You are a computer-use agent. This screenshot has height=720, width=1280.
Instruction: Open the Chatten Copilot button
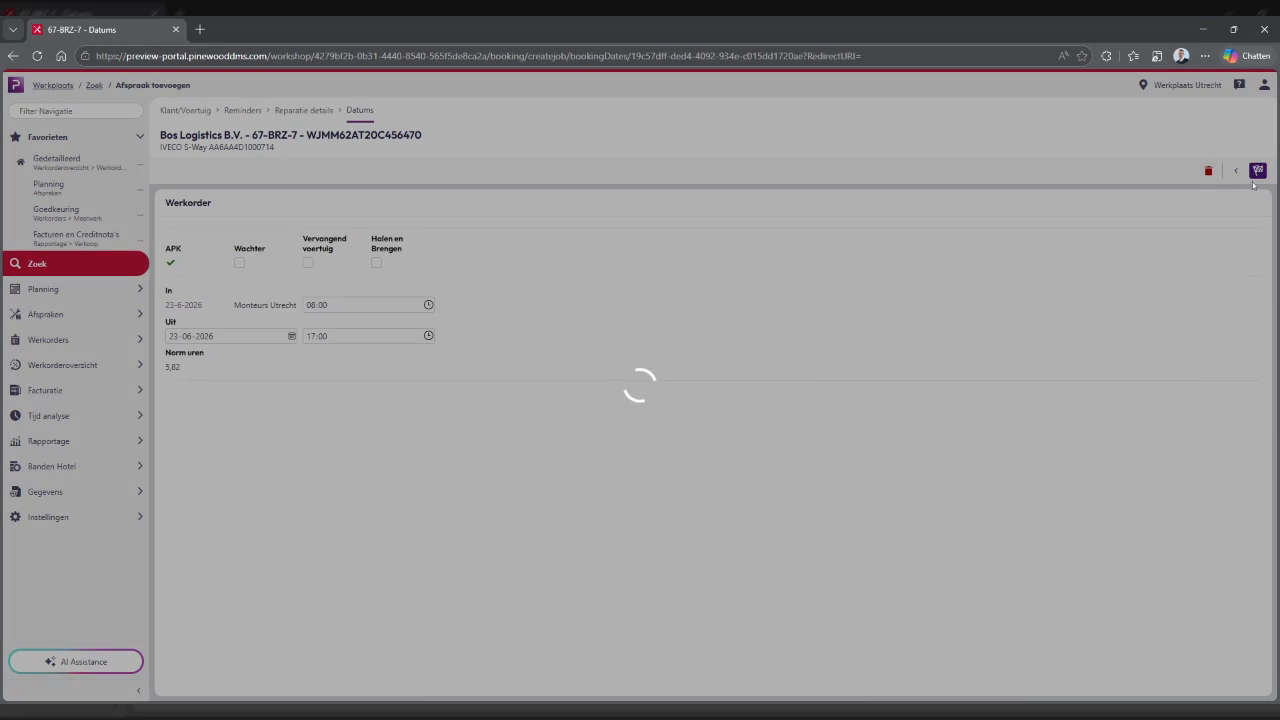(x=1246, y=56)
